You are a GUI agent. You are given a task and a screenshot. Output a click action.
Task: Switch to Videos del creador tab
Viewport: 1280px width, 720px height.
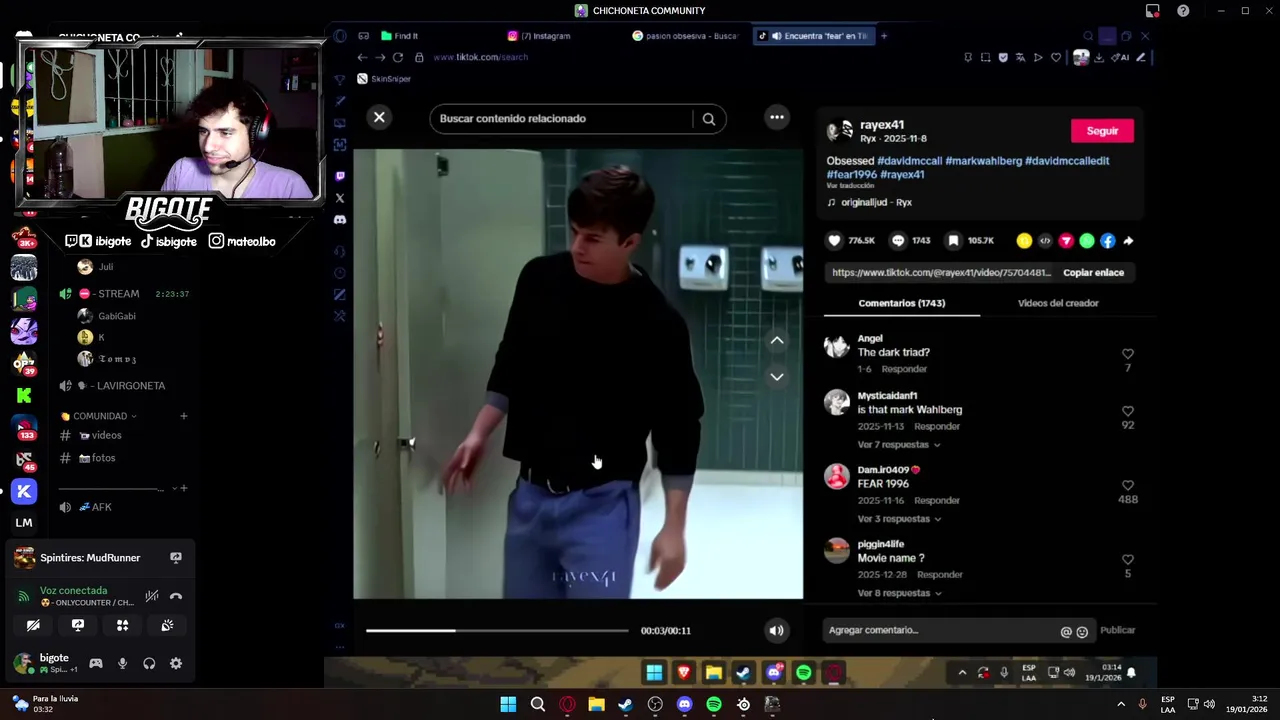(x=1058, y=303)
